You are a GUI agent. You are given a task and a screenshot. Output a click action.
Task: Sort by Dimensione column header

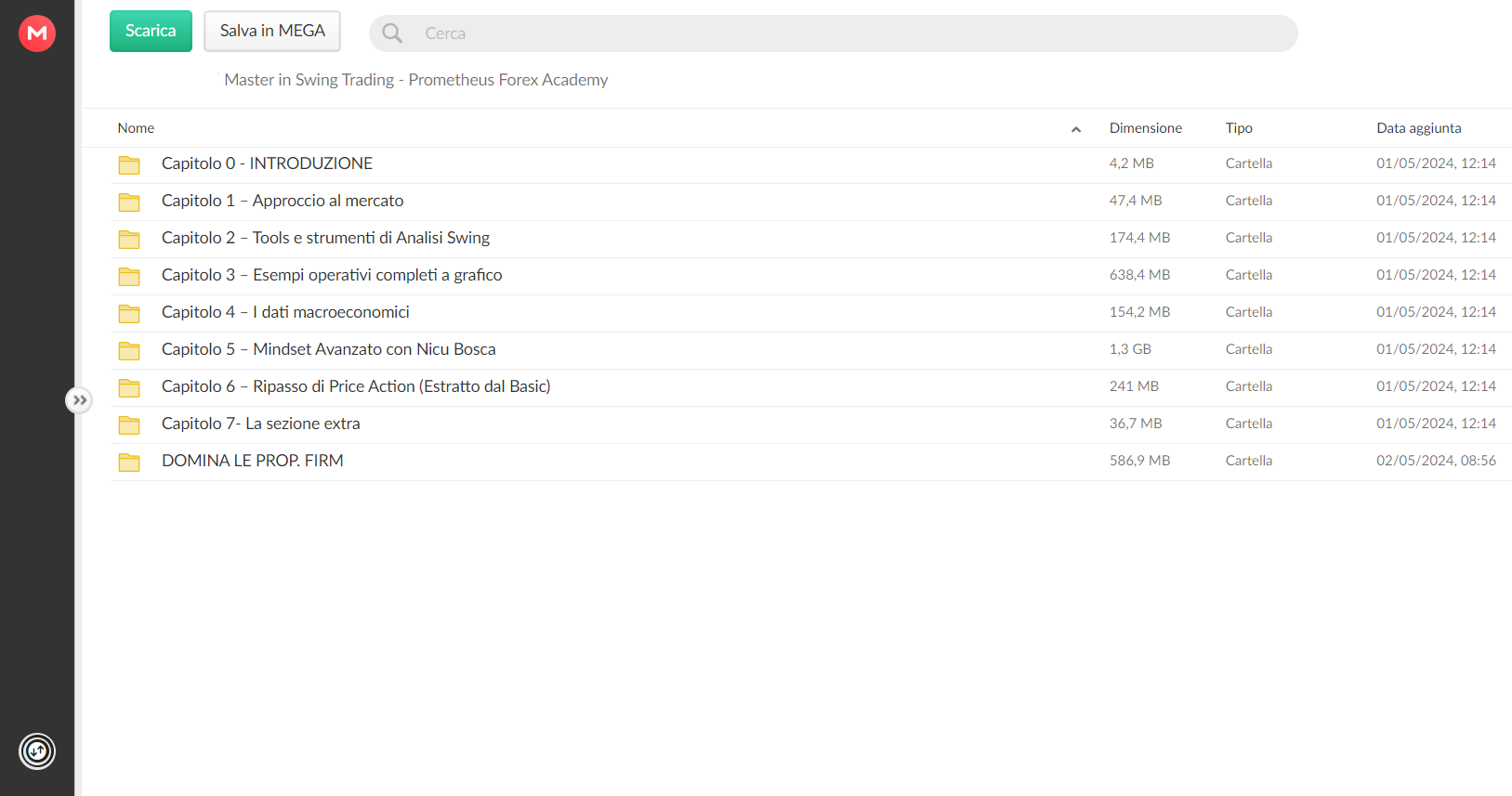1146,128
